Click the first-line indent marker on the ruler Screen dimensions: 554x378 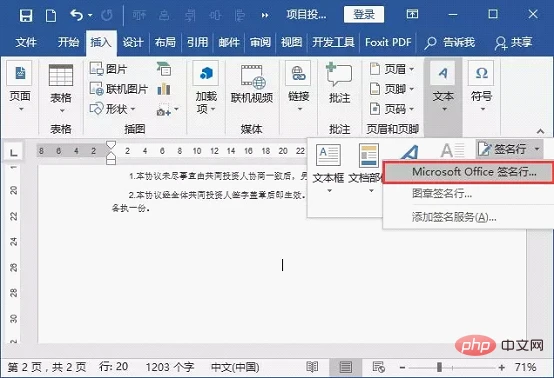point(111,146)
